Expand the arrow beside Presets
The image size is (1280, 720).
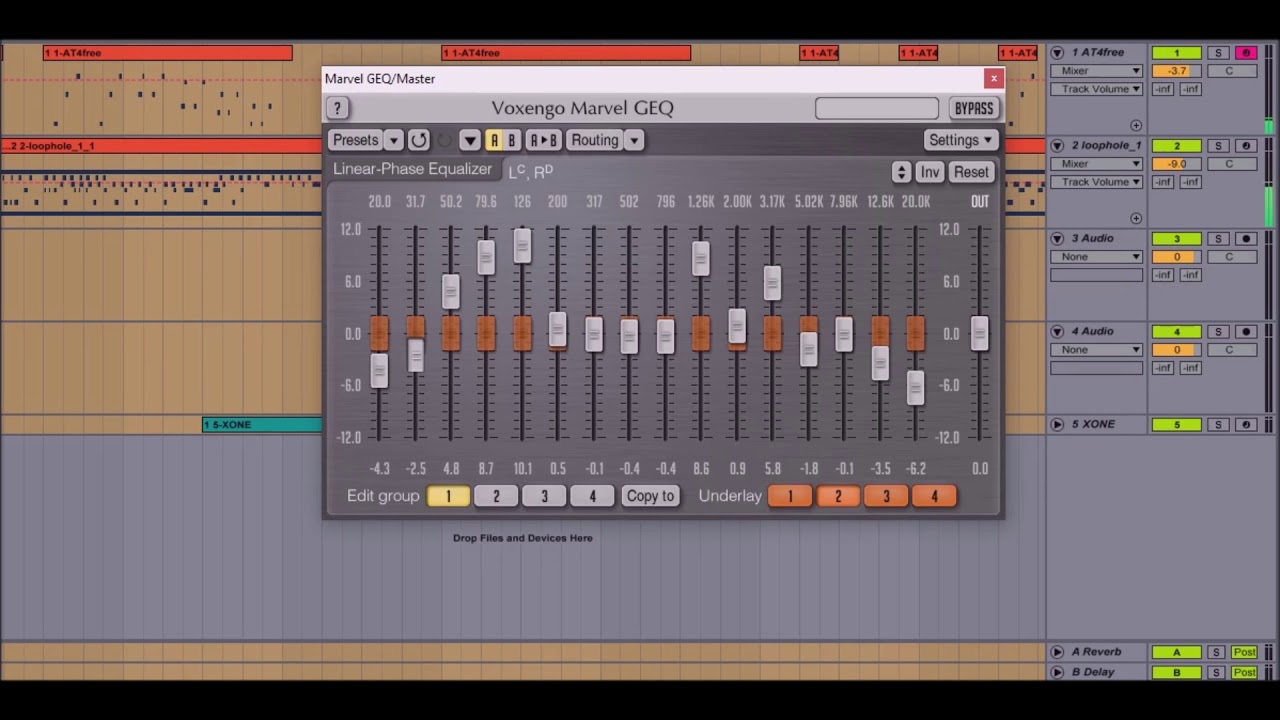(394, 140)
